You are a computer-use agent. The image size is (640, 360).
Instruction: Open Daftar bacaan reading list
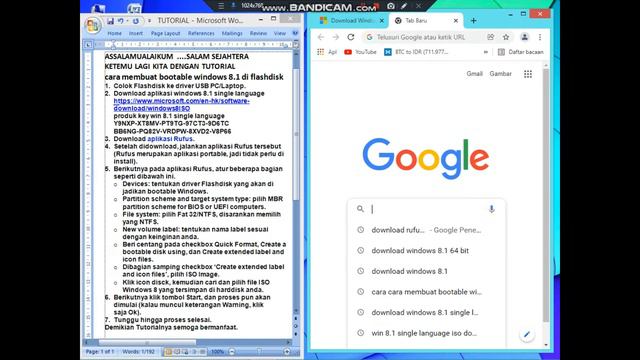coord(520,52)
